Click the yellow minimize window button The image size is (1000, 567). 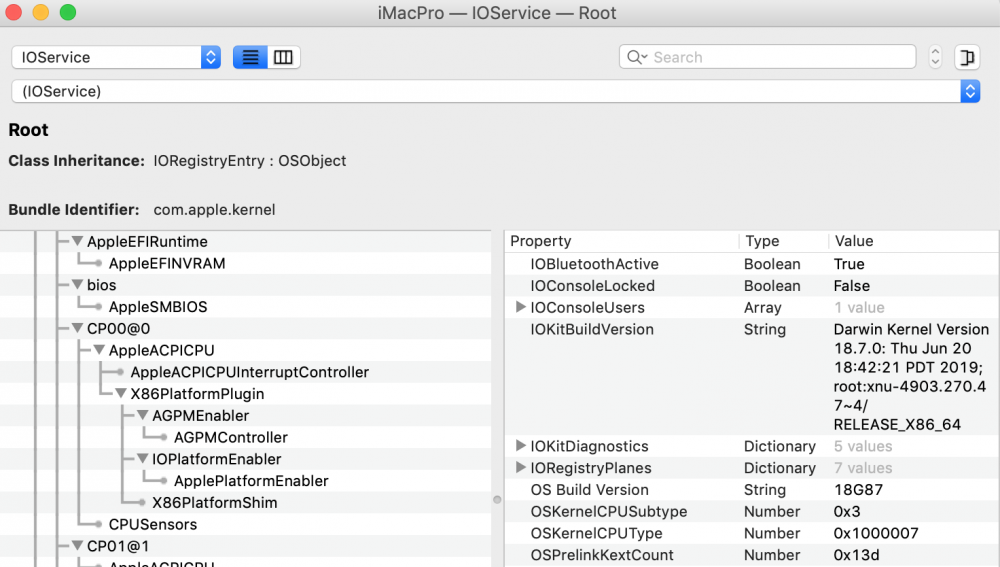pyautogui.click(x=41, y=12)
